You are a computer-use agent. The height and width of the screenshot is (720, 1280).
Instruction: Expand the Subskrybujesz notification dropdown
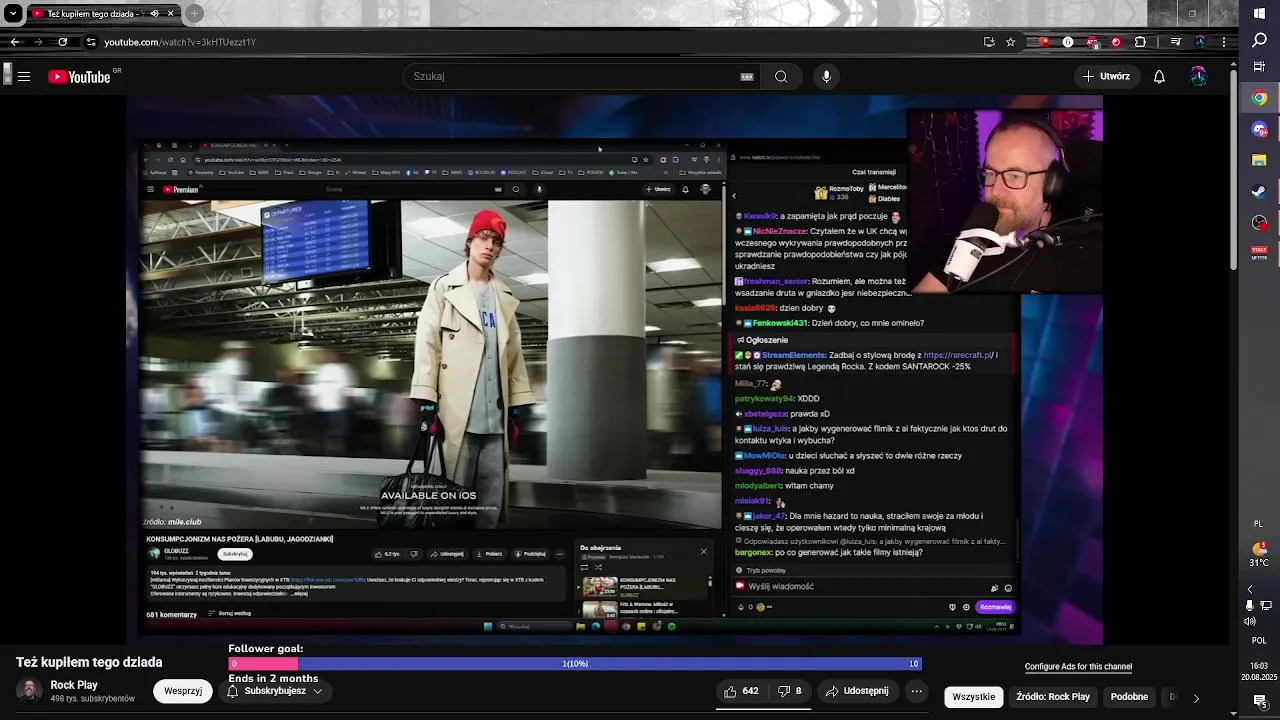click(x=274, y=691)
